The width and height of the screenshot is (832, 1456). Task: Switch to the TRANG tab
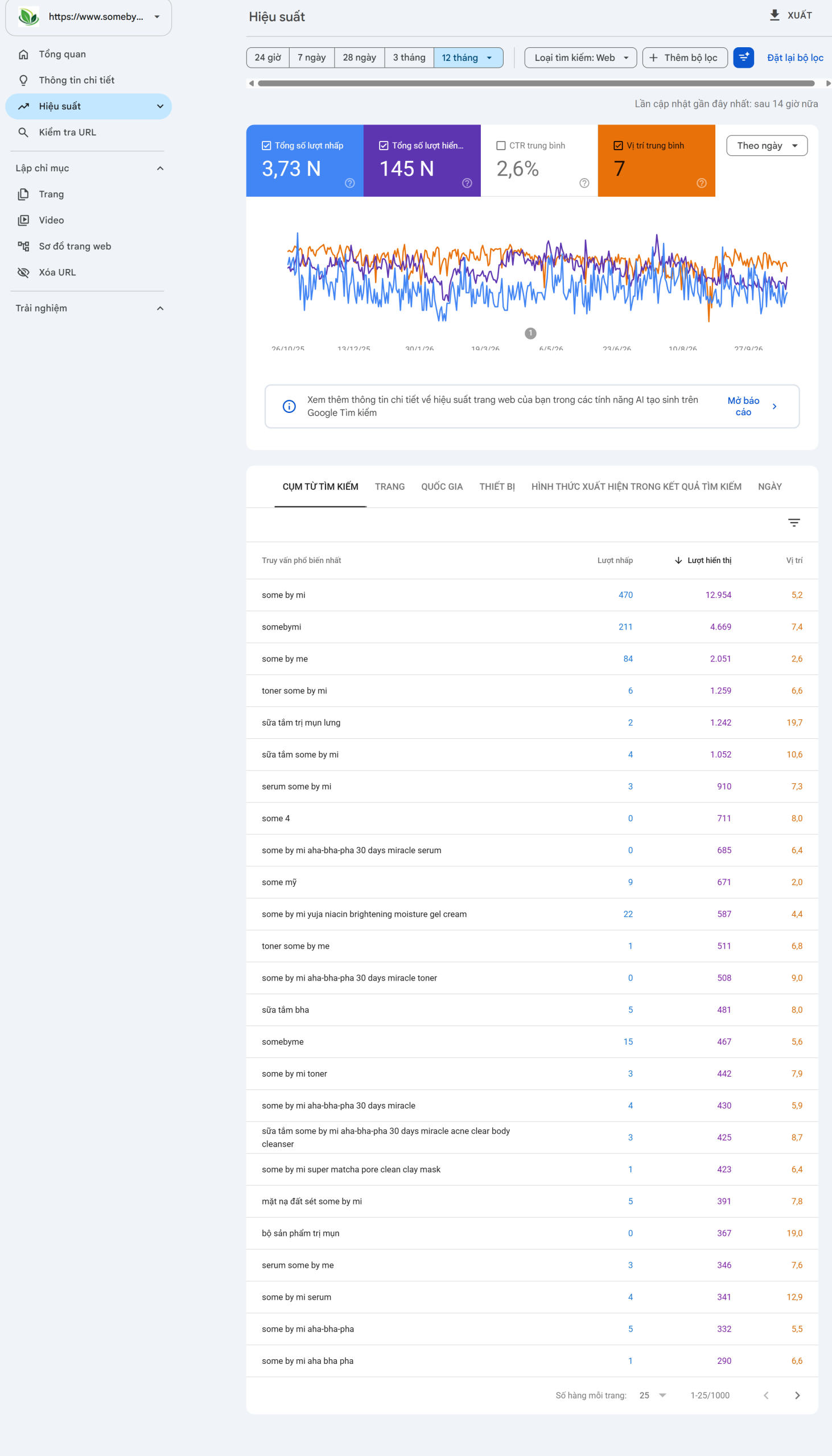[x=390, y=487]
